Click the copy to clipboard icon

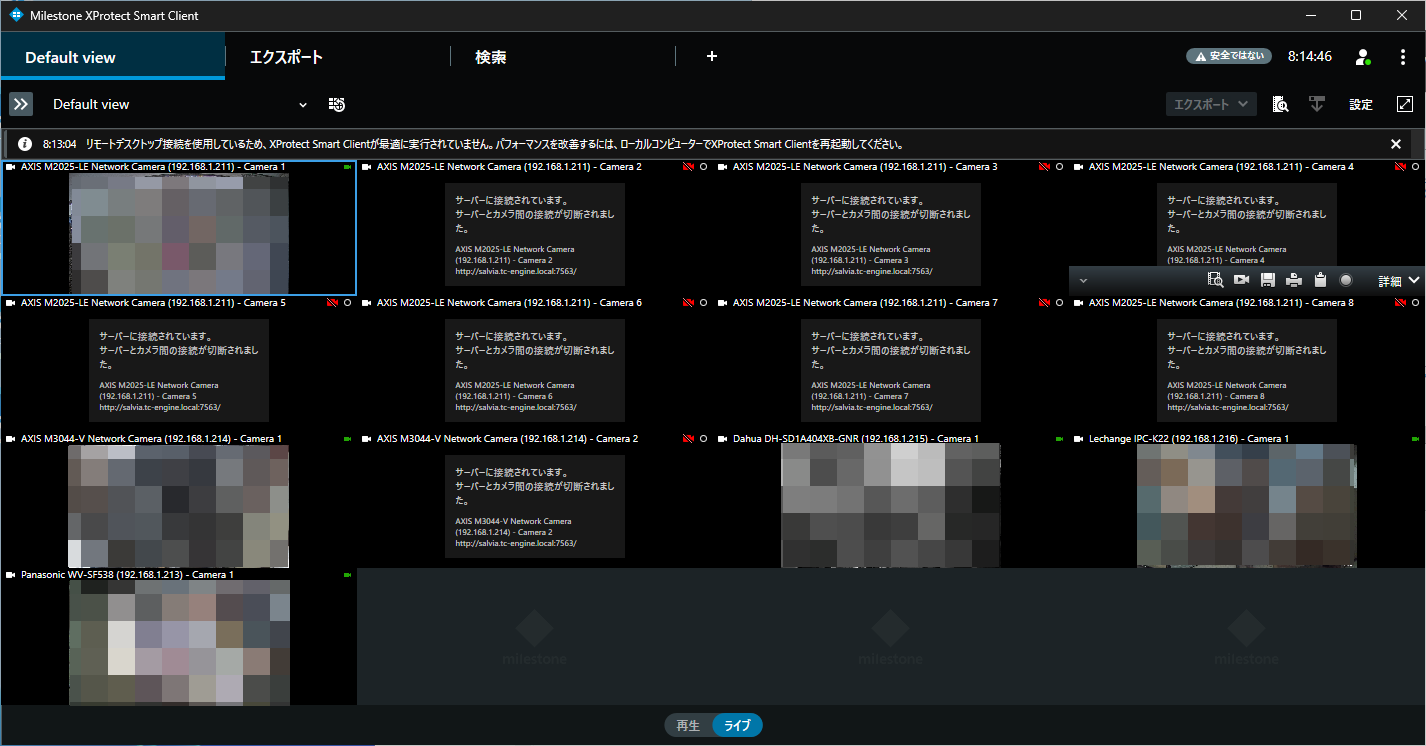tap(1320, 280)
